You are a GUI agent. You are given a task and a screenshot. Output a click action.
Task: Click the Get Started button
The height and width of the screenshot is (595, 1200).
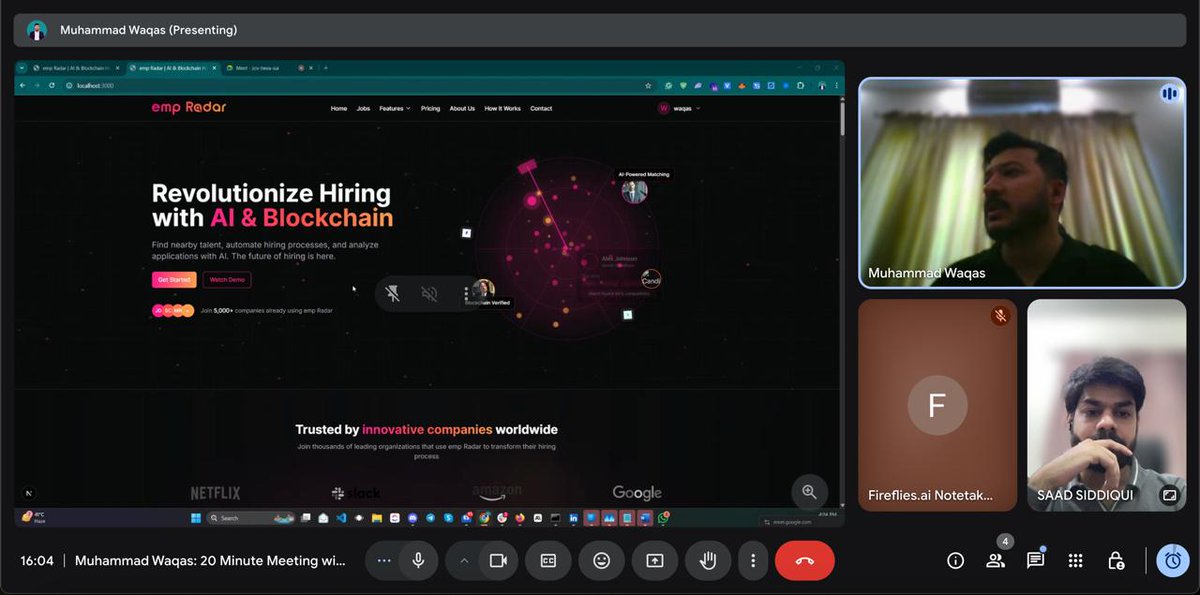(x=174, y=280)
